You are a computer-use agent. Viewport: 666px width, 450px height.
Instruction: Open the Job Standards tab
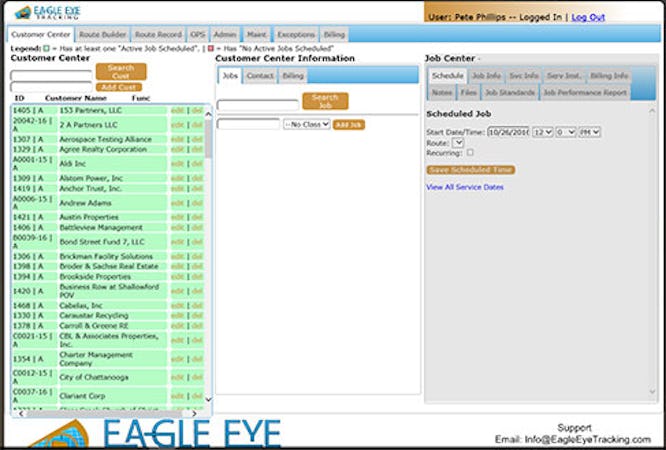[510, 92]
